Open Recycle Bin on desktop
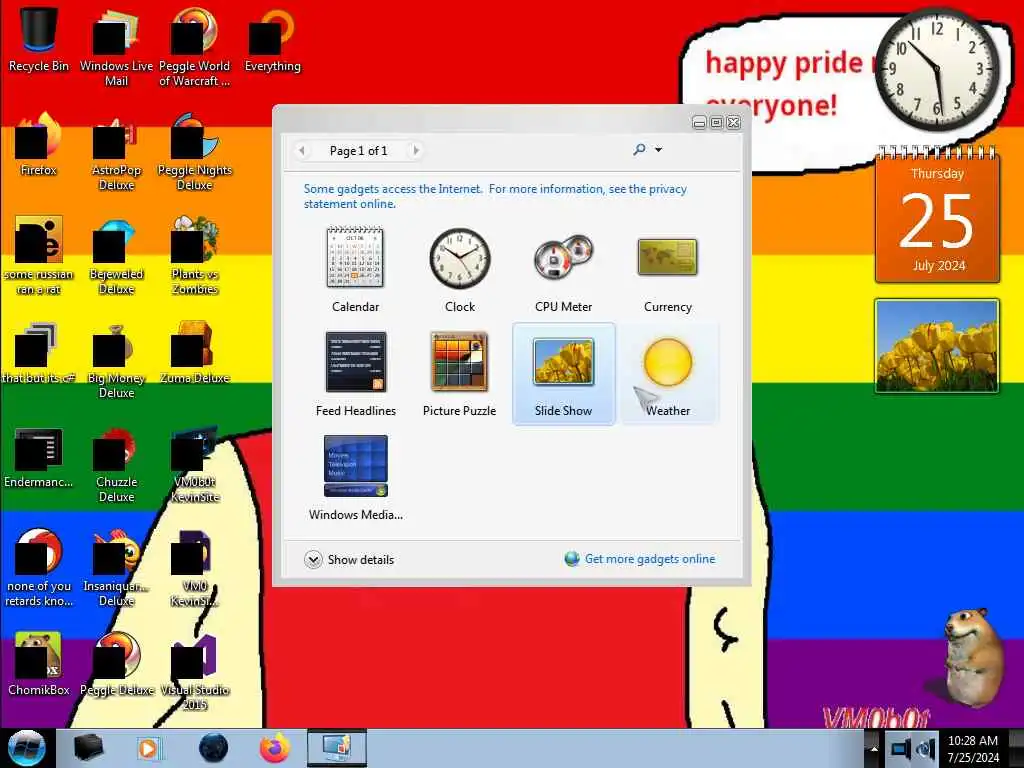This screenshot has height=768, width=1024. click(x=39, y=39)
